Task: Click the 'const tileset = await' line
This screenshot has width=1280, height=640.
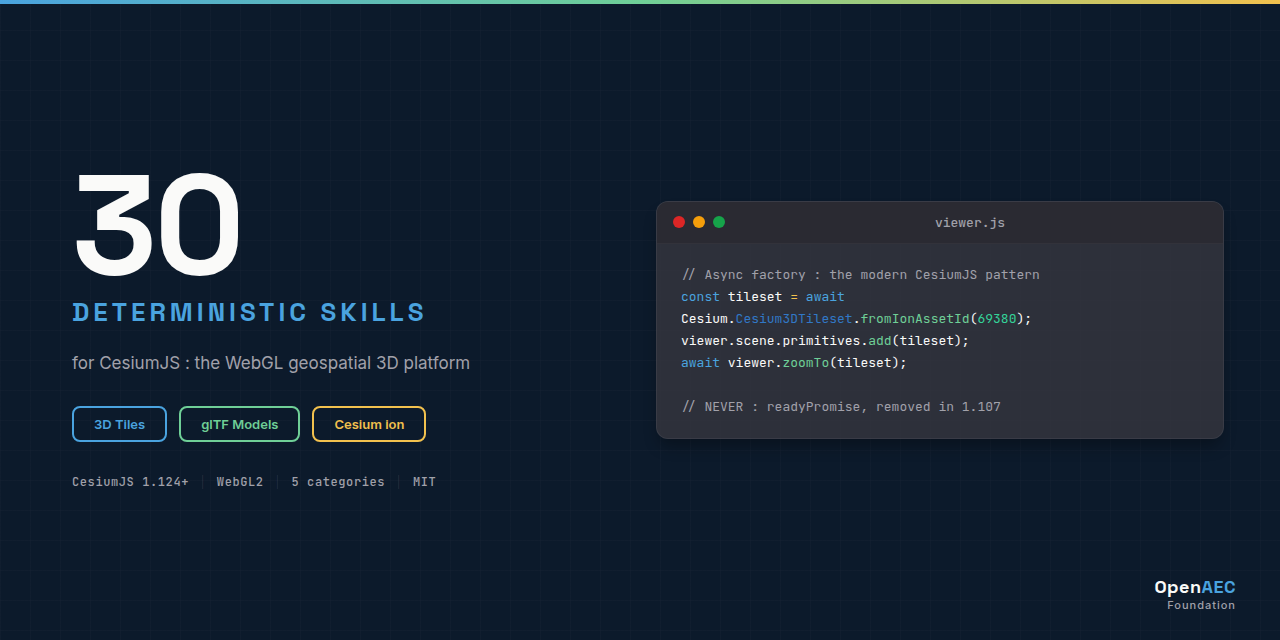Action: coord(763,297)
